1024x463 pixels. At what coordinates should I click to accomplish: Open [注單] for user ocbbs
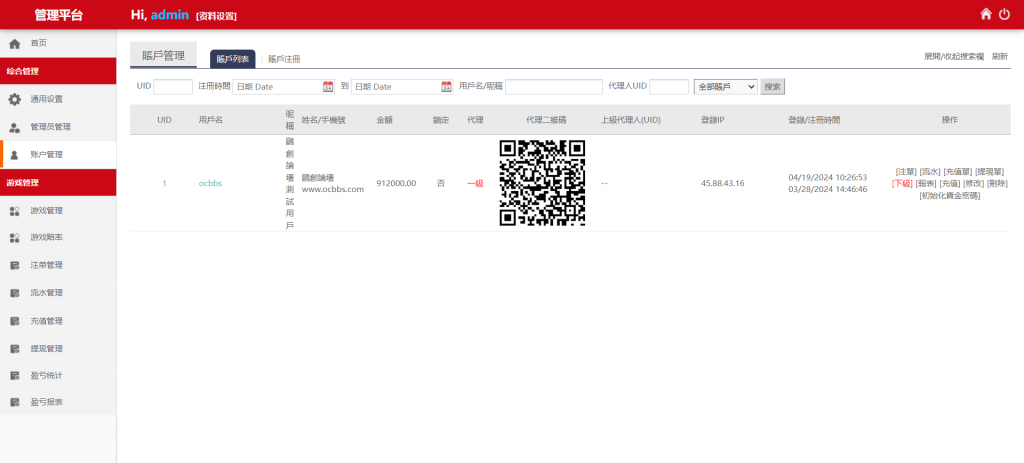(x=906, y=172)
